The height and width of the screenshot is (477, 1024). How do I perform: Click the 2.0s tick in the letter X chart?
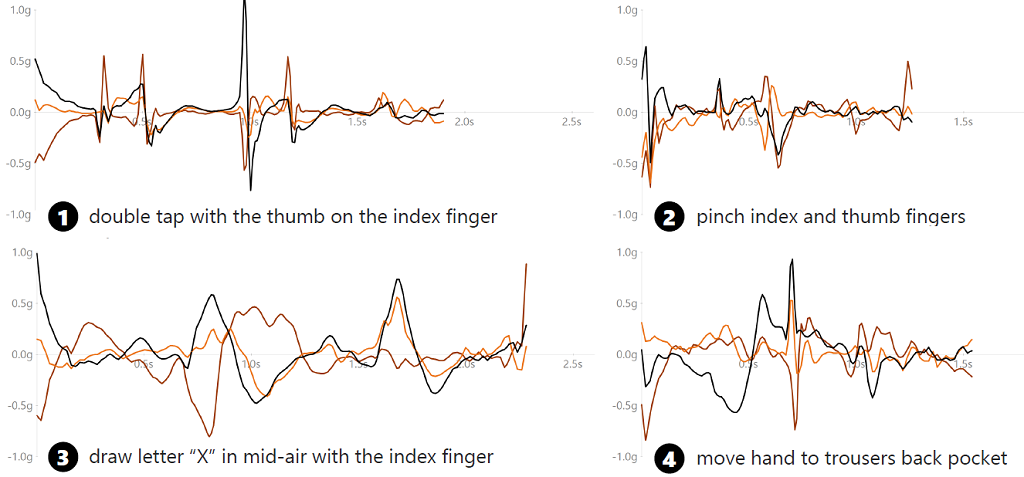468,363
